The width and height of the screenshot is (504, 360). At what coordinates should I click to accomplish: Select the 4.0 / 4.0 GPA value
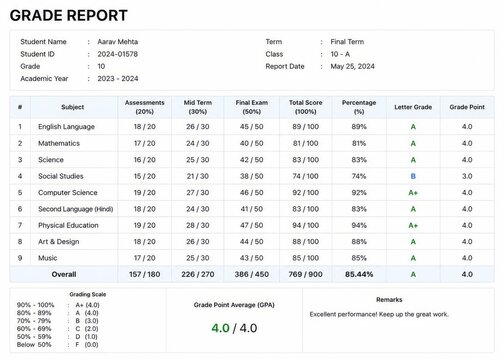234,328
